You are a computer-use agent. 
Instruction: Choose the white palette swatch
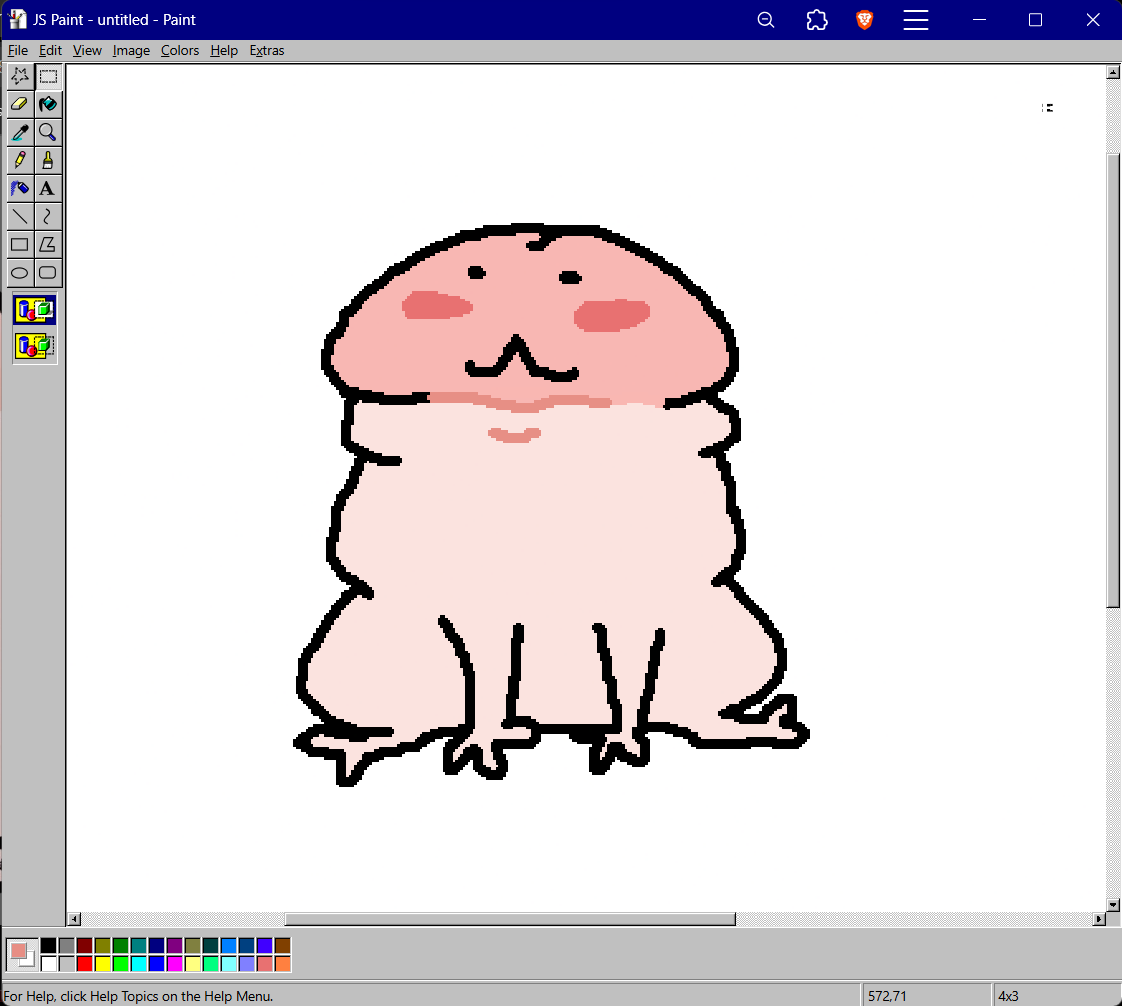pos(49,964)
